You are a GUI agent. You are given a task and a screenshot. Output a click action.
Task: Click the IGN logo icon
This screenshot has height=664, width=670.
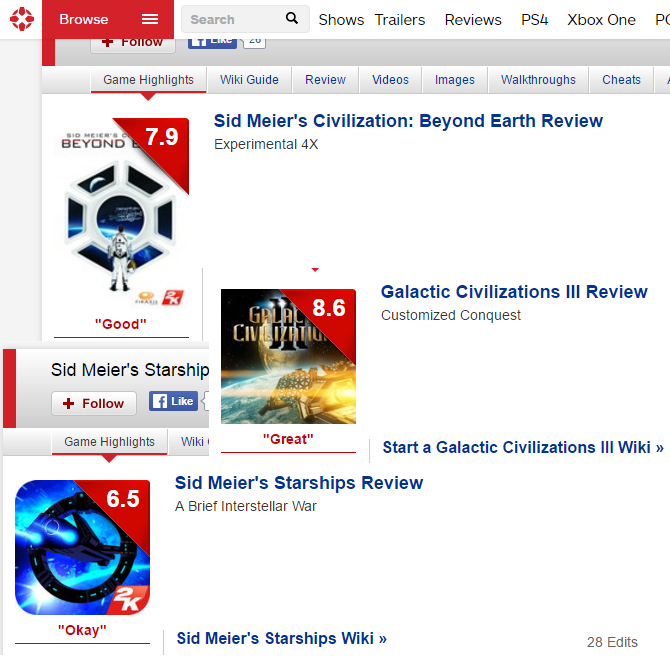click(21, 19)
